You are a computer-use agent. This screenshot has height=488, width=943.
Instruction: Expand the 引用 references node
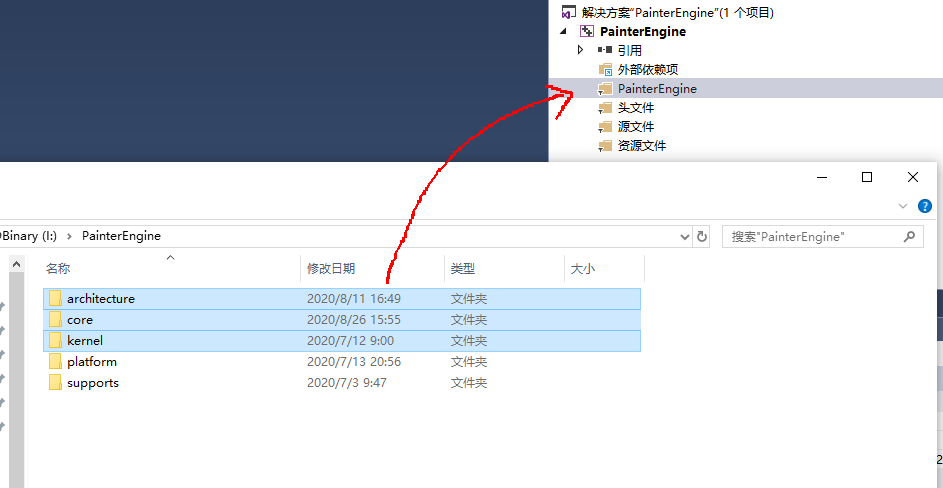tap(580, 50)
